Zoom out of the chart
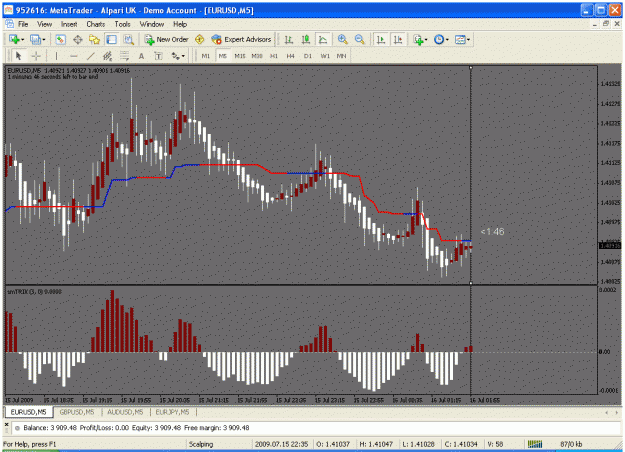This screenshot has height=452, width=625. 360,39
